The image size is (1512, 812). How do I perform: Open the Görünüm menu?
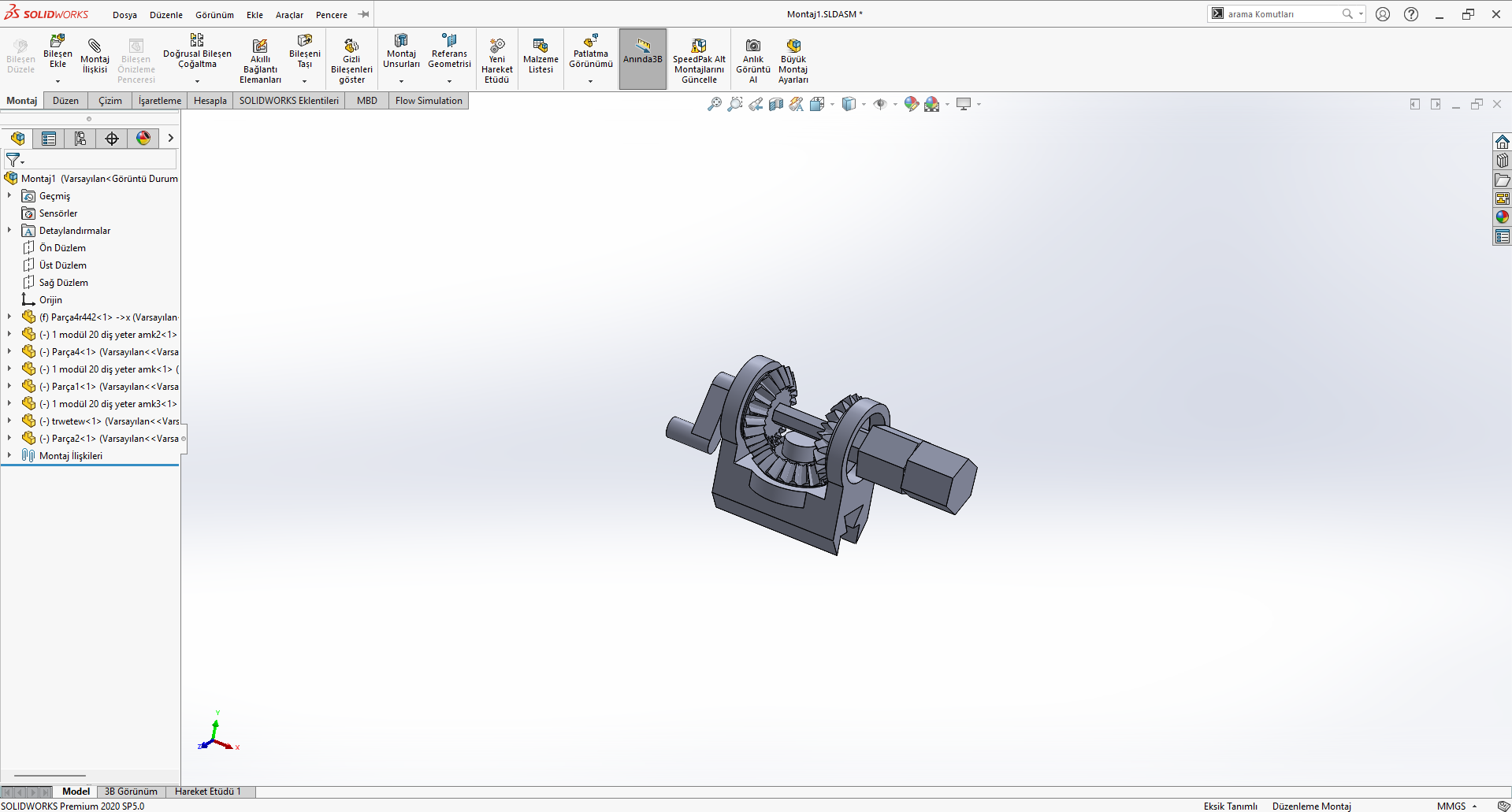point(214,15)
